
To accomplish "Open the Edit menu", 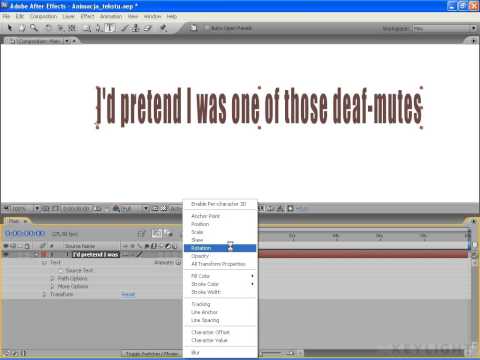I will [x=20, y=16].
